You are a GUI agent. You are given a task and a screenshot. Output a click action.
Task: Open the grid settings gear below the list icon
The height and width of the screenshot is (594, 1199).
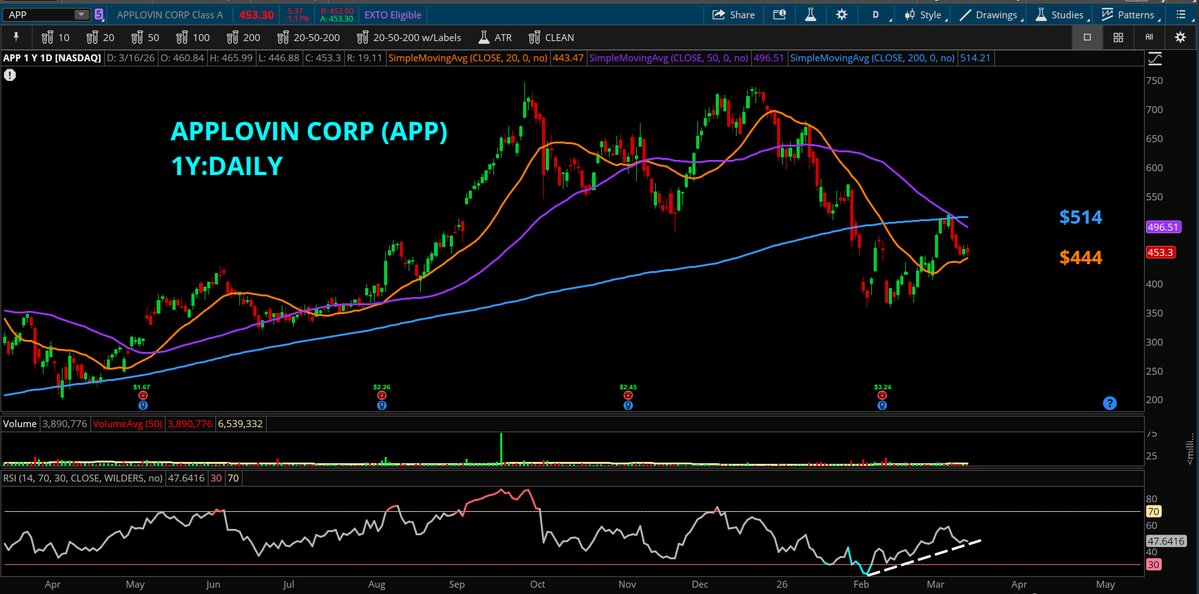[1179, 37]
